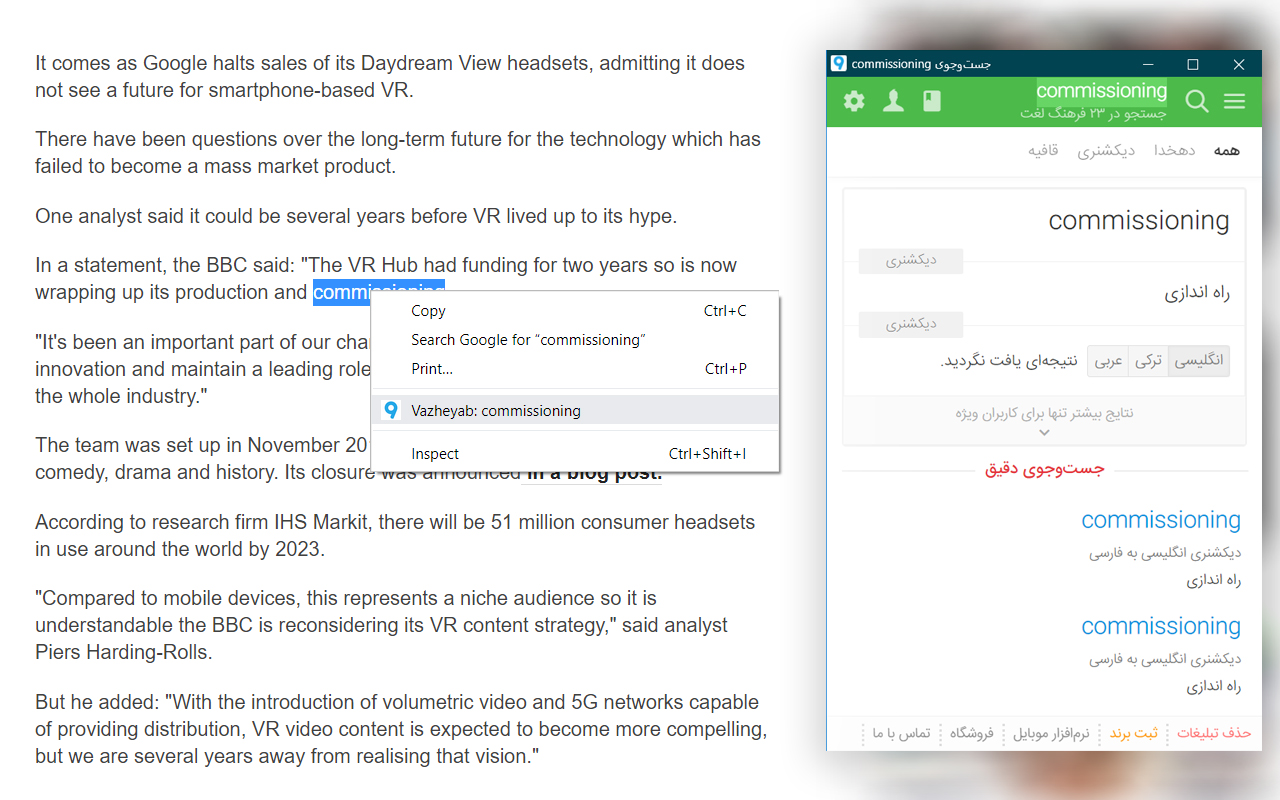
Task: Open Vazheyab settings gear icon
Action: (x=854, y=101)
